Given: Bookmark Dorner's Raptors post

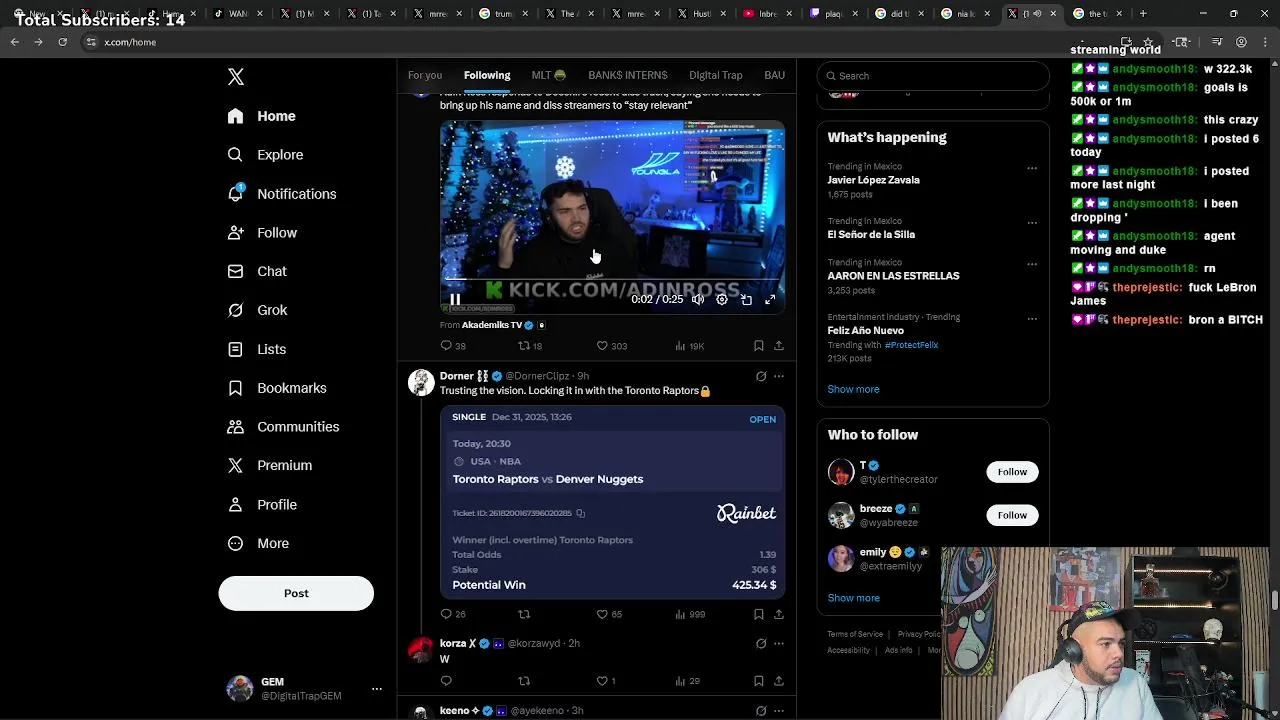Looking at the screenshot, I should point(759,614).
